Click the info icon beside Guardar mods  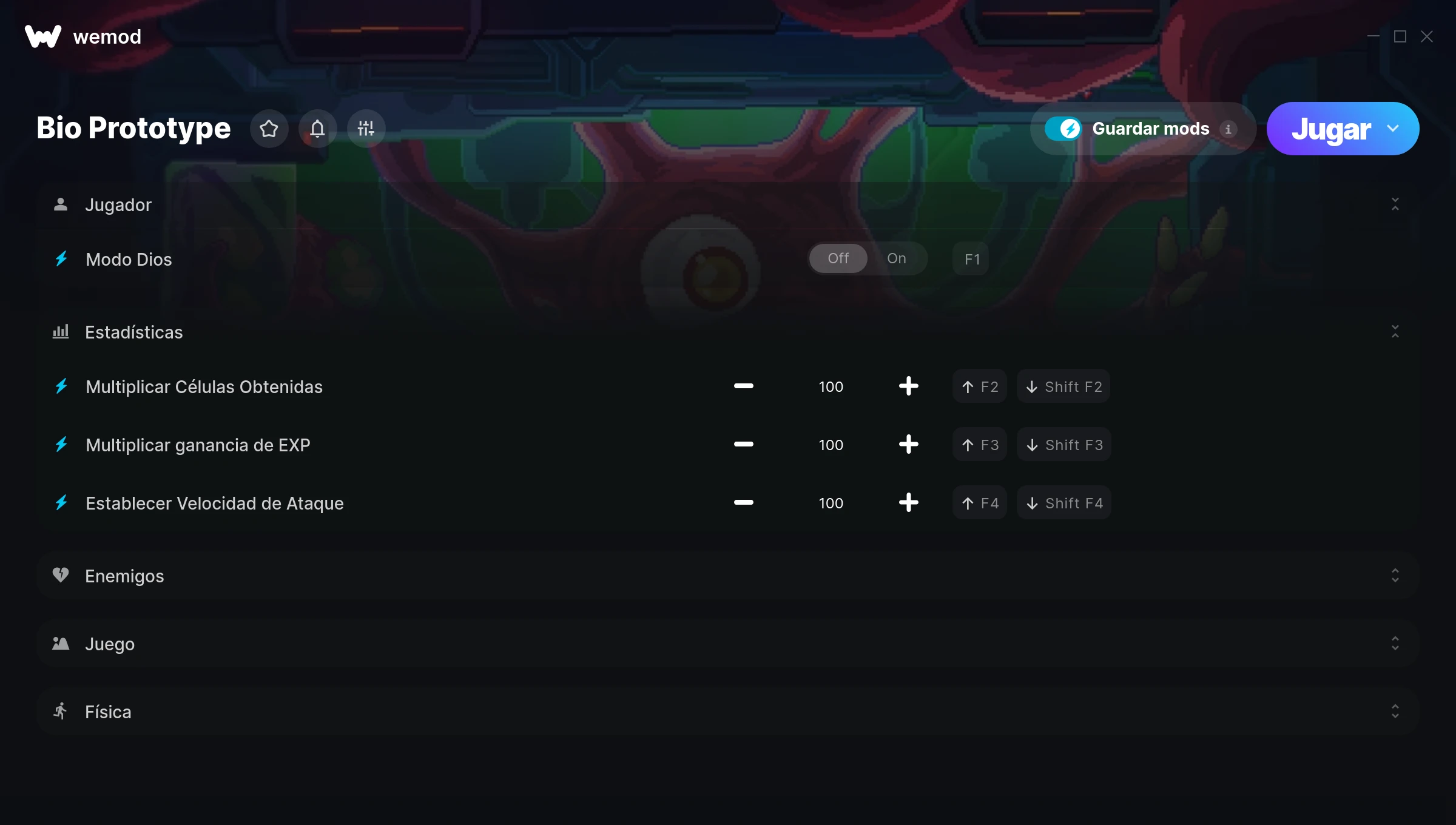(x=1228, y=129)
